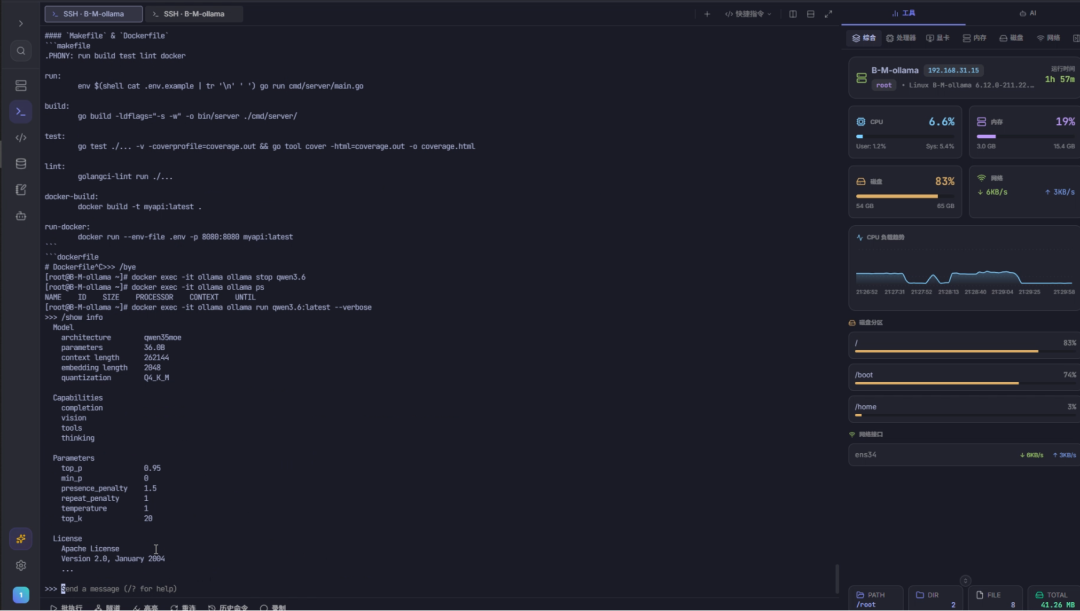Viewport: 1080px width, 611px height.
Task: Split the terminal horizontally with rows icon
Action: click(811, 14)
